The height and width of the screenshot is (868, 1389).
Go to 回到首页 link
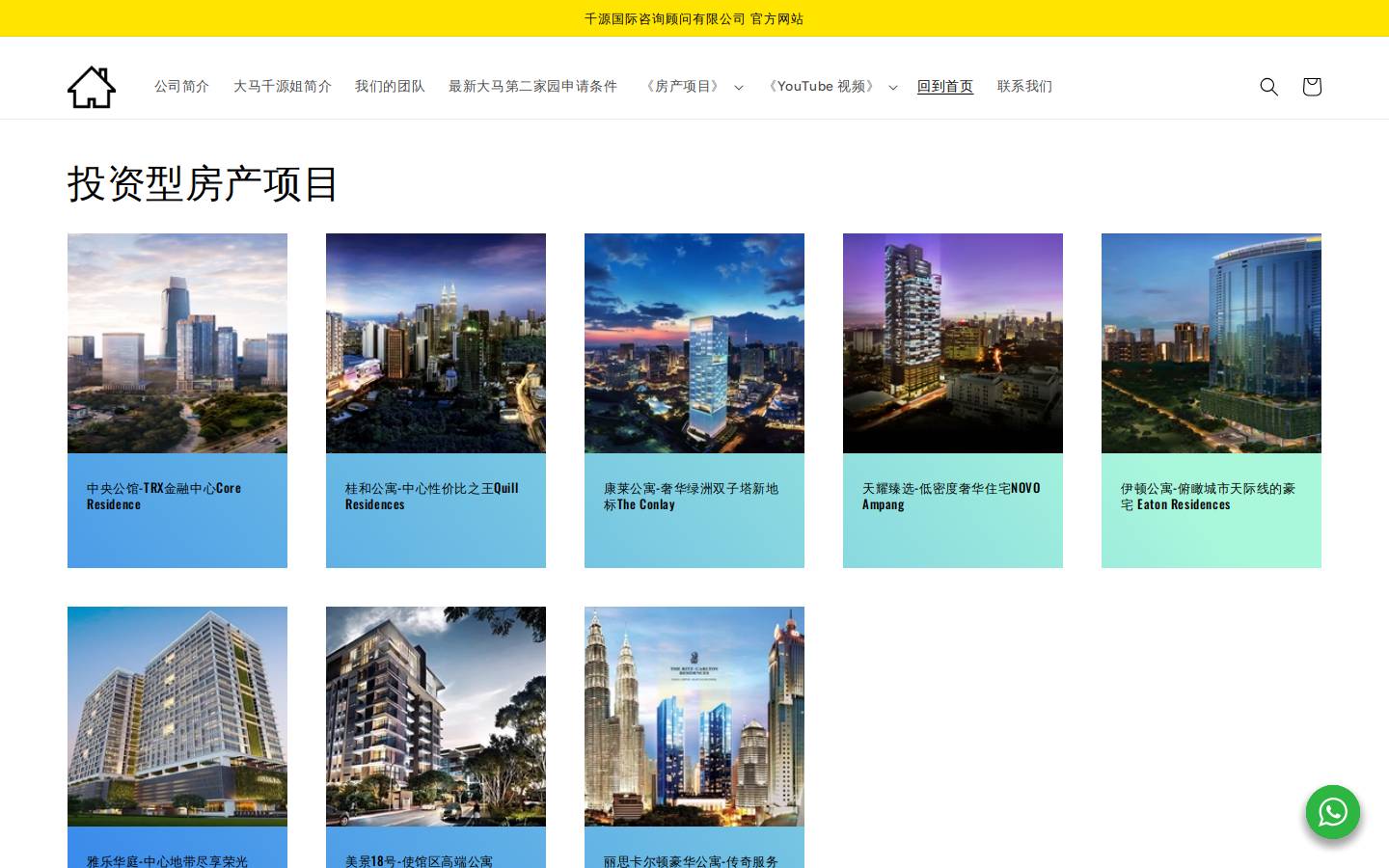point(945,87)
